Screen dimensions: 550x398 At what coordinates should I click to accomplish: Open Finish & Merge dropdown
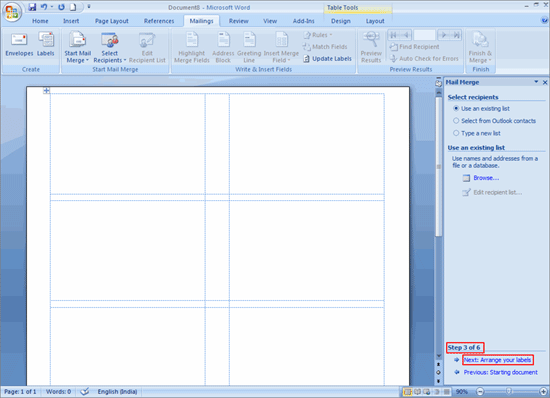(480, 47)
